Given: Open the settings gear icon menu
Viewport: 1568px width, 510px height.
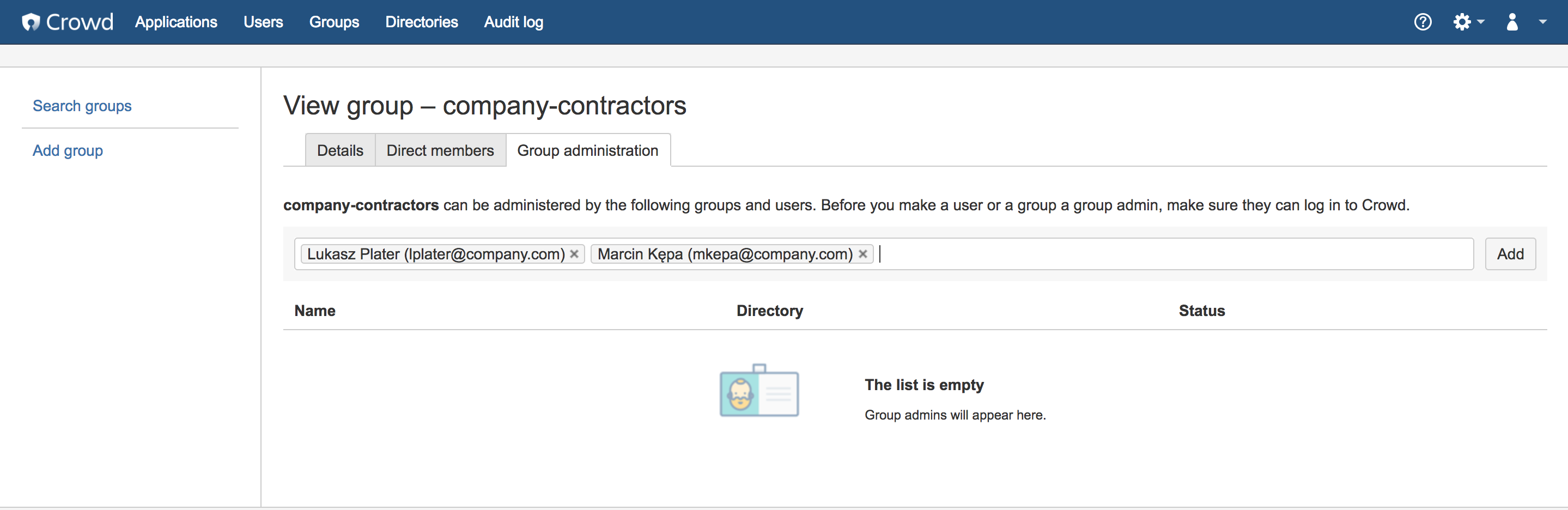Looking at the screenshot, I should point(1461,22).
